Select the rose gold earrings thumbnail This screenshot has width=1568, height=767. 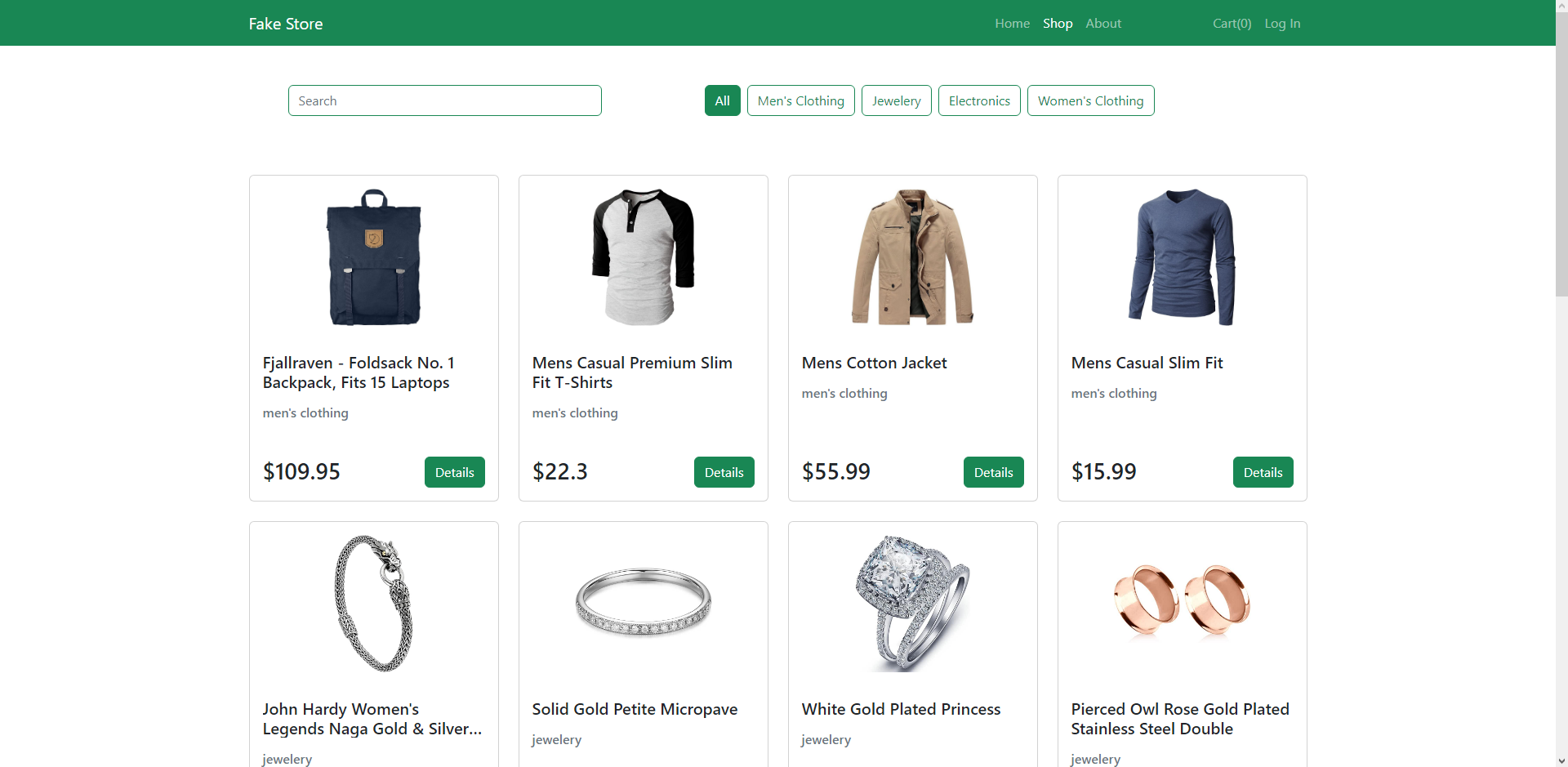click(x=1182, y=601)
